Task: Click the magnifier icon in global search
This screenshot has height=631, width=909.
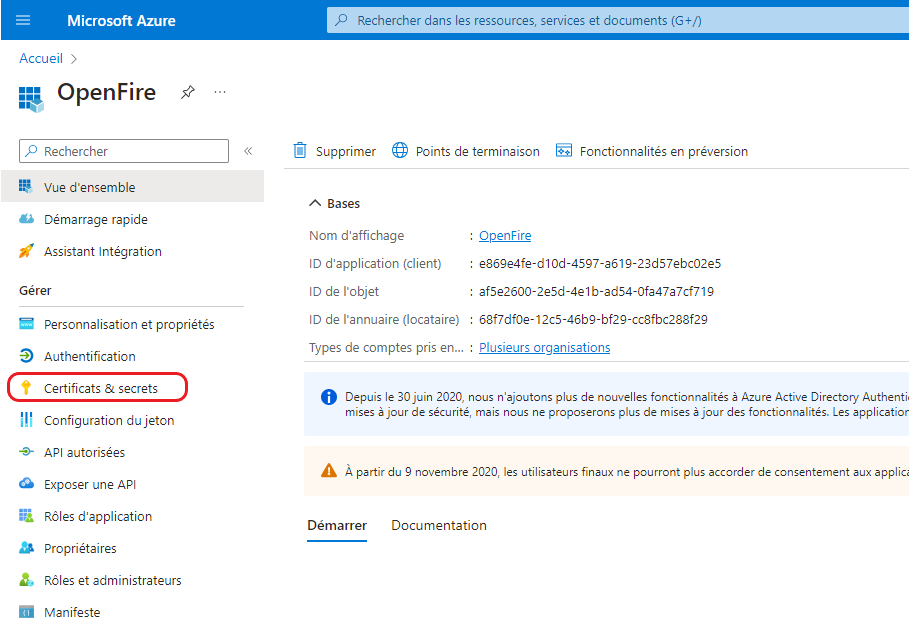Action: 341,20
